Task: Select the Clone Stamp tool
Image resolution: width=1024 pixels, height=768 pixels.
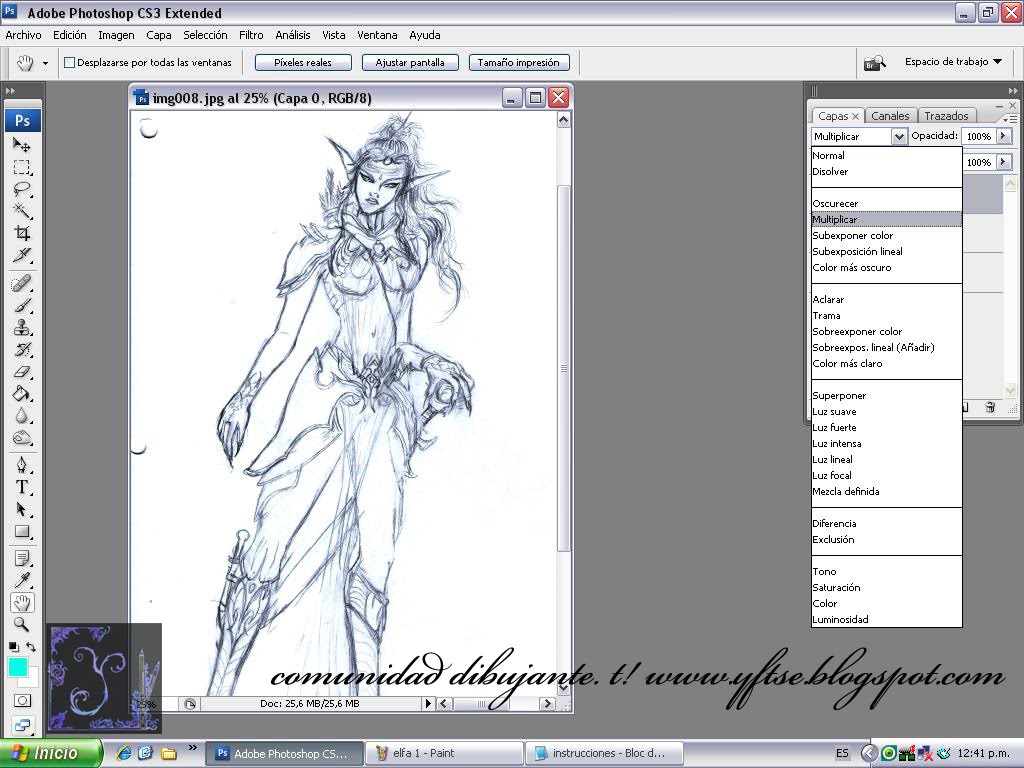Action: tap(22, 327)
